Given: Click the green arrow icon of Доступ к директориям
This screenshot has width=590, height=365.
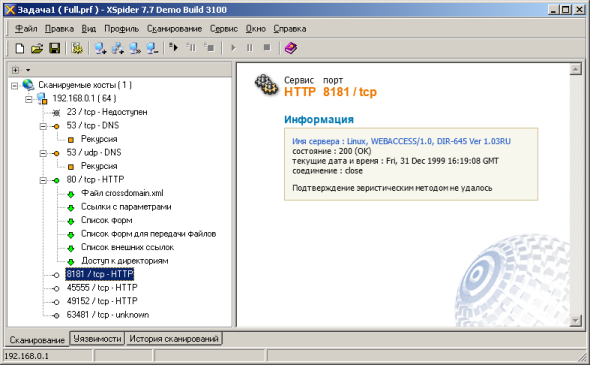Looking at the screenshot, I should tap(71, 262).
